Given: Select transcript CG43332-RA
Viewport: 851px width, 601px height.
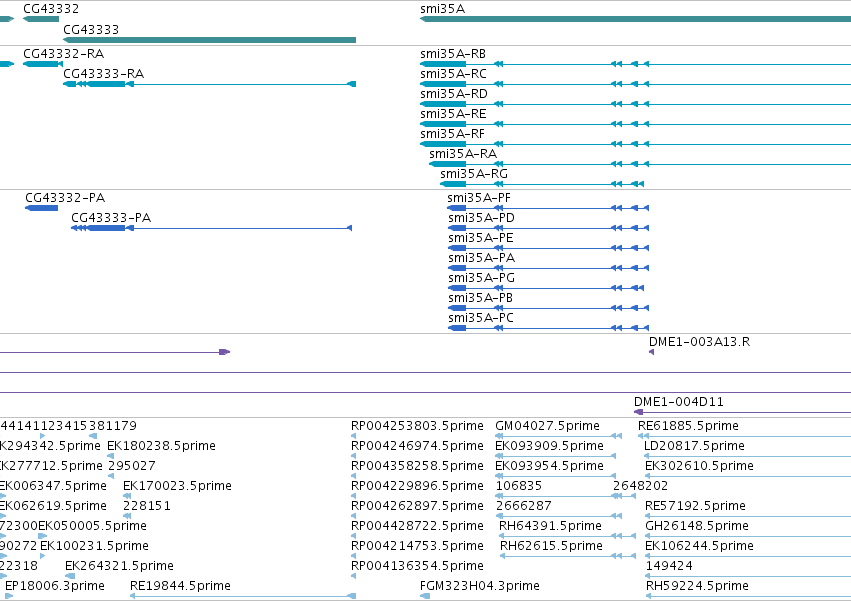Looking at the screenshot, I should click(63, 54).
